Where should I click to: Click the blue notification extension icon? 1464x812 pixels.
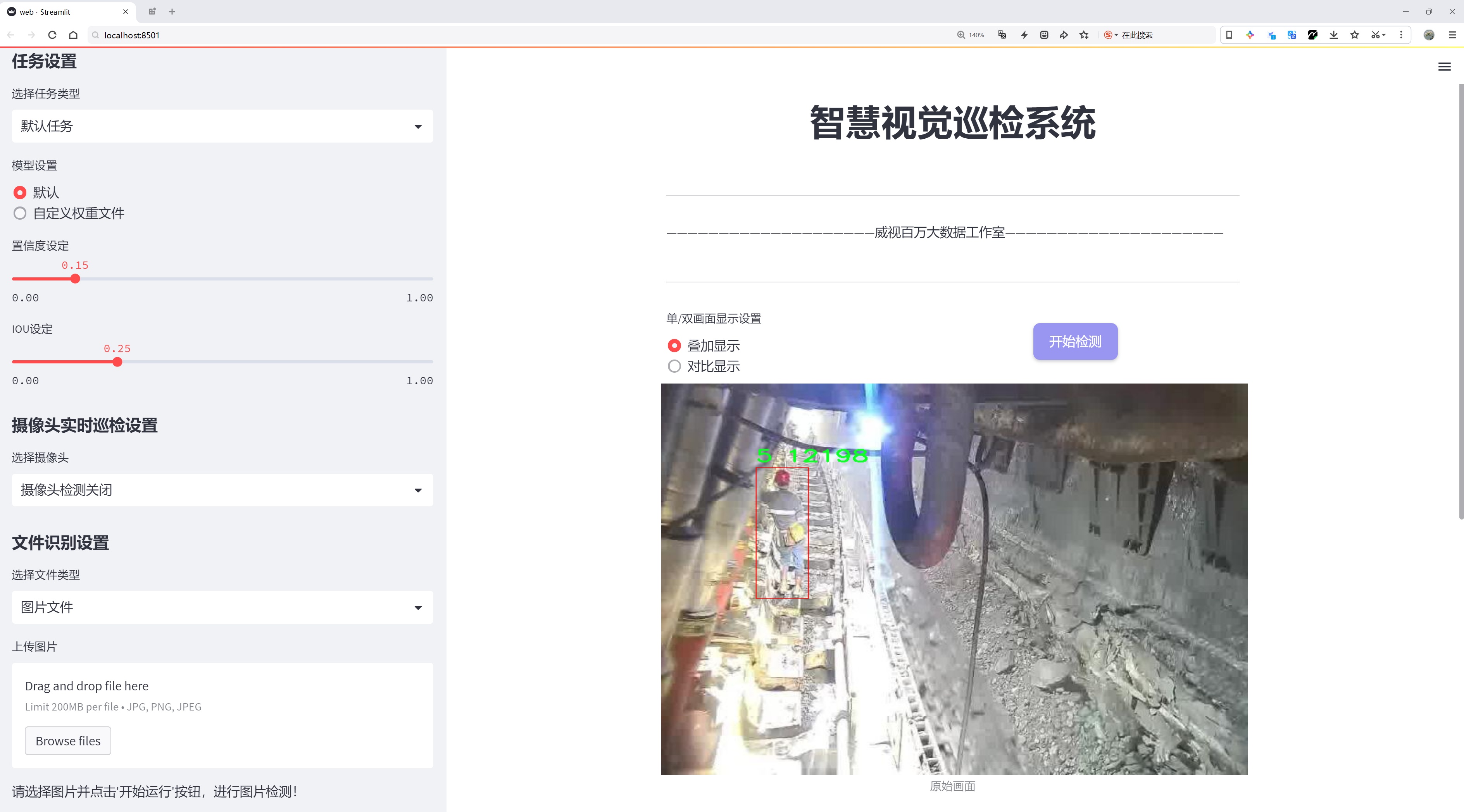[x=1271, y=35]
